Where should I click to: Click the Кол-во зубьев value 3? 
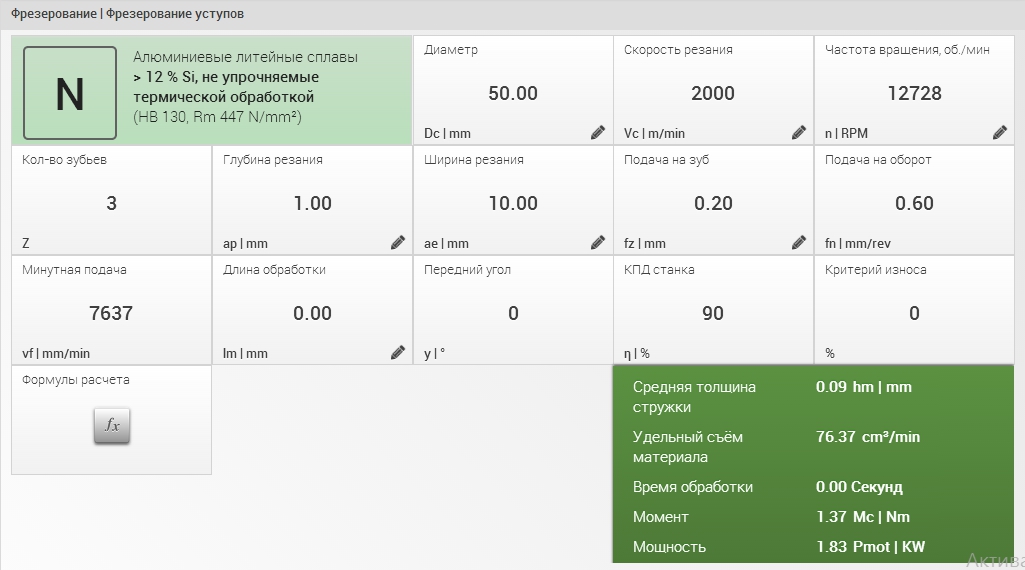click(x=111, y=204)
